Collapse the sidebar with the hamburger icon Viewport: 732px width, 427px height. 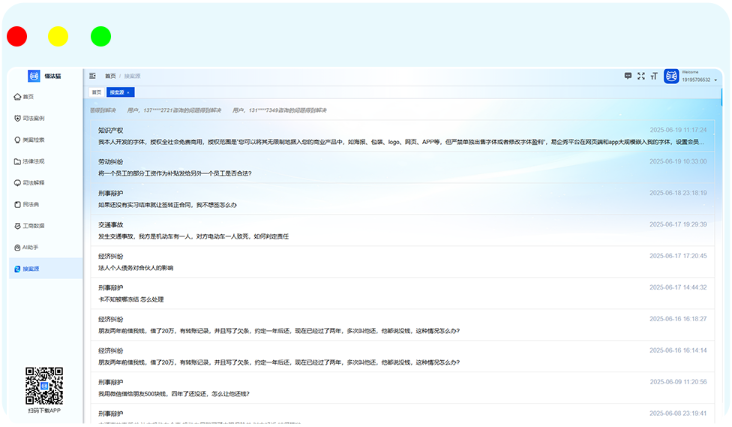pos(93,76)
